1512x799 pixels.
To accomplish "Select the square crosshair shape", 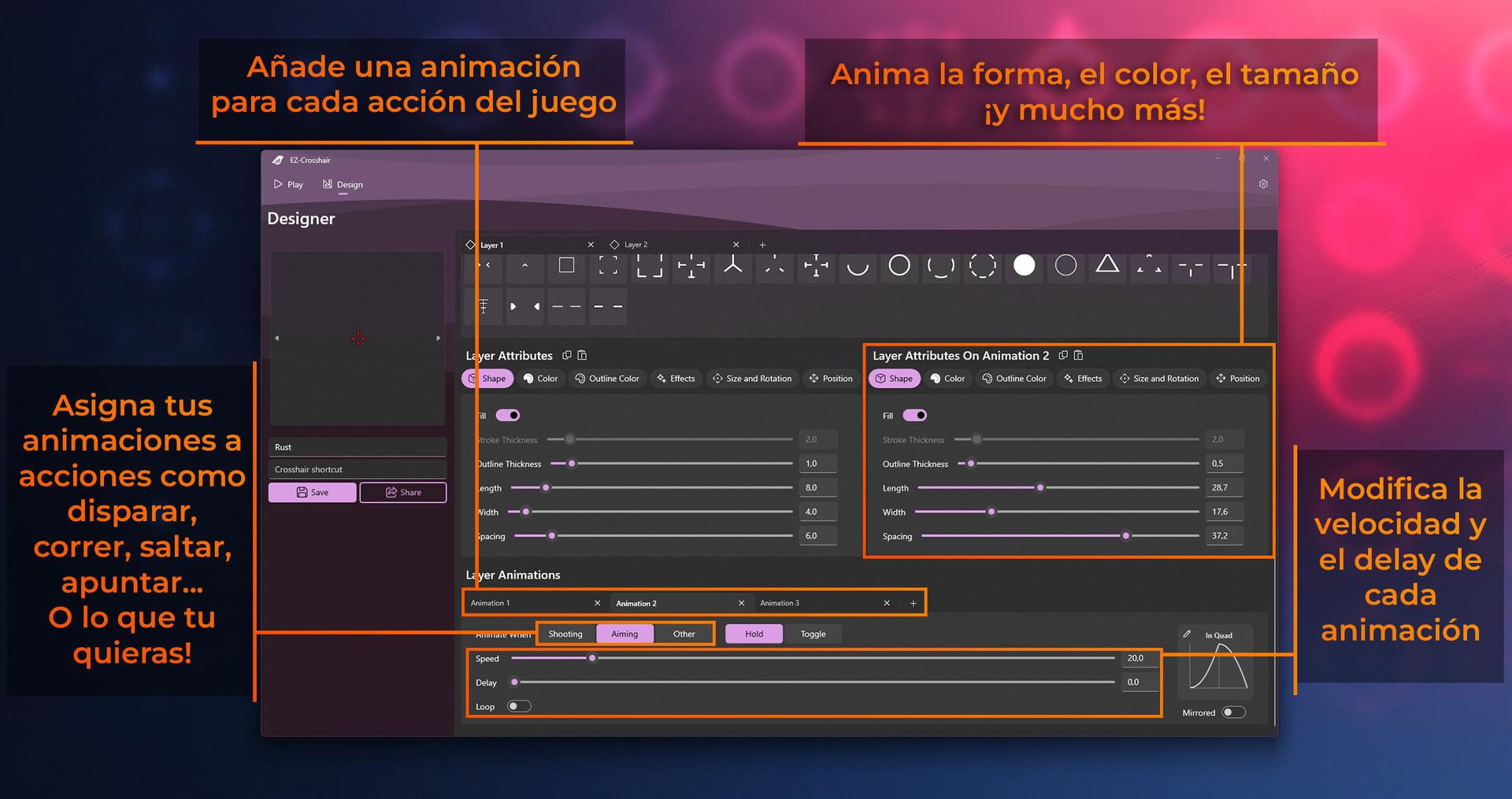I will [x=566, y=265].
